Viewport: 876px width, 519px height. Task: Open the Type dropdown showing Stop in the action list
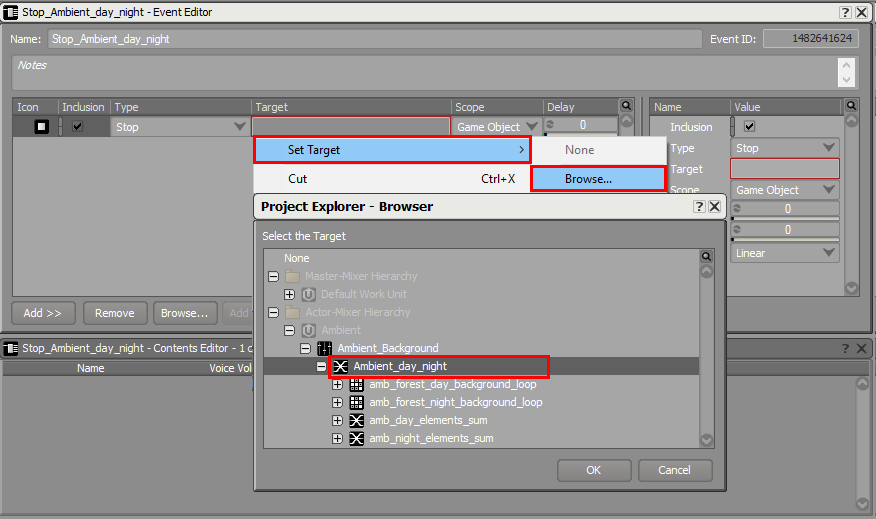coord(181,127)
